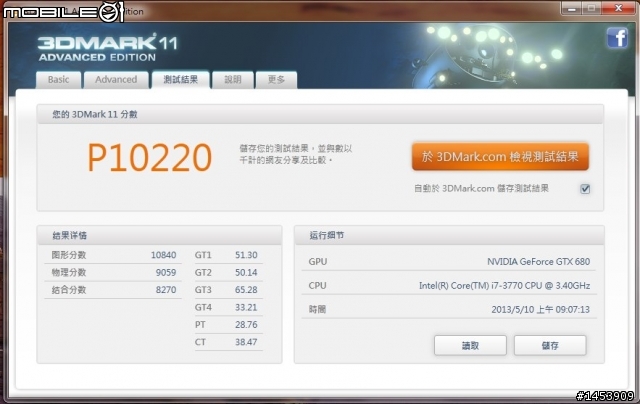Maximize the 3DMark window

pyautogui.click(x=591, y=8)
